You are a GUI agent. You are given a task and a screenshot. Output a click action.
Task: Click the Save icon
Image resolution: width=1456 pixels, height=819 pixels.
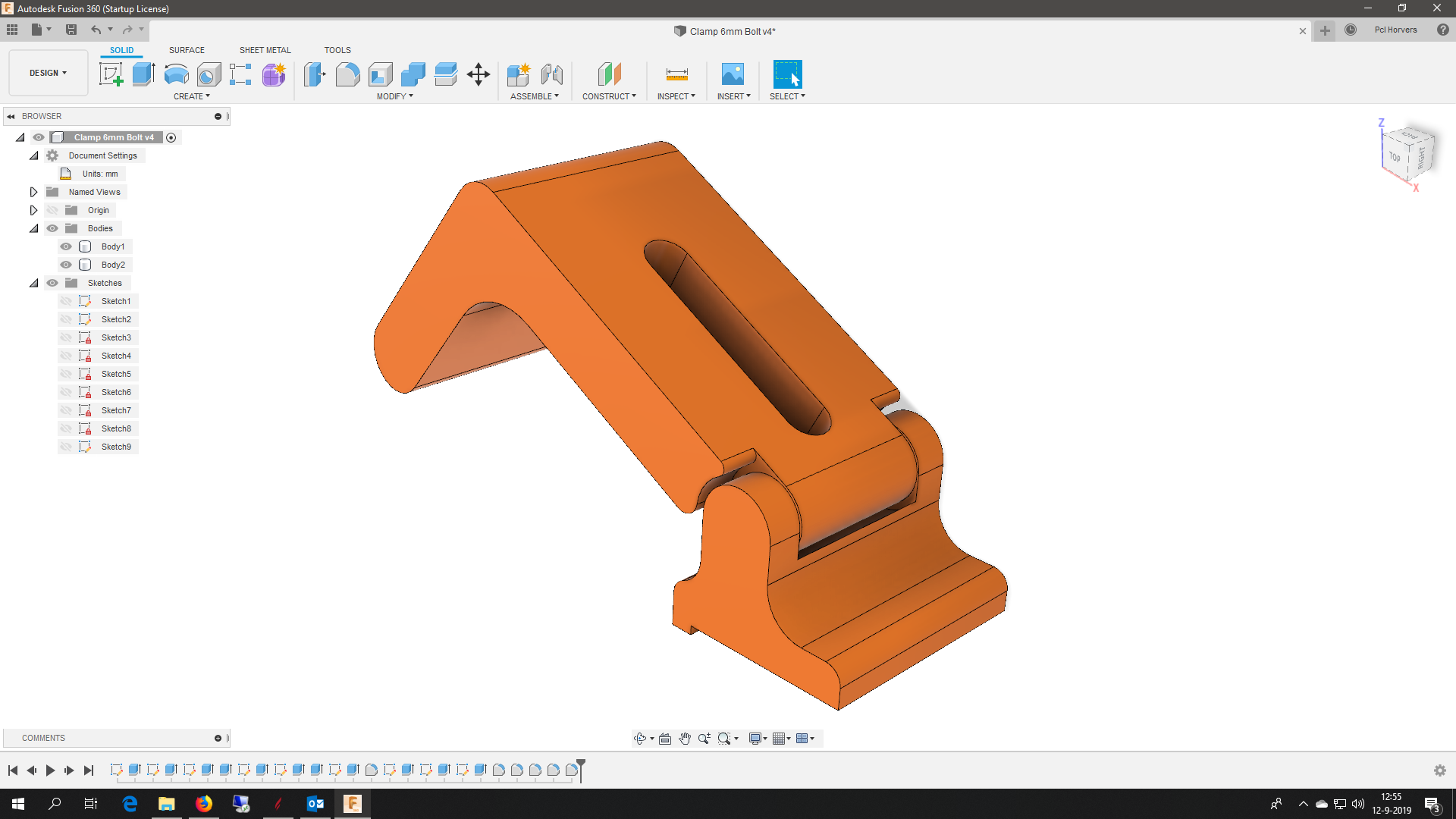pyautogui.click(x=71, y=30)
